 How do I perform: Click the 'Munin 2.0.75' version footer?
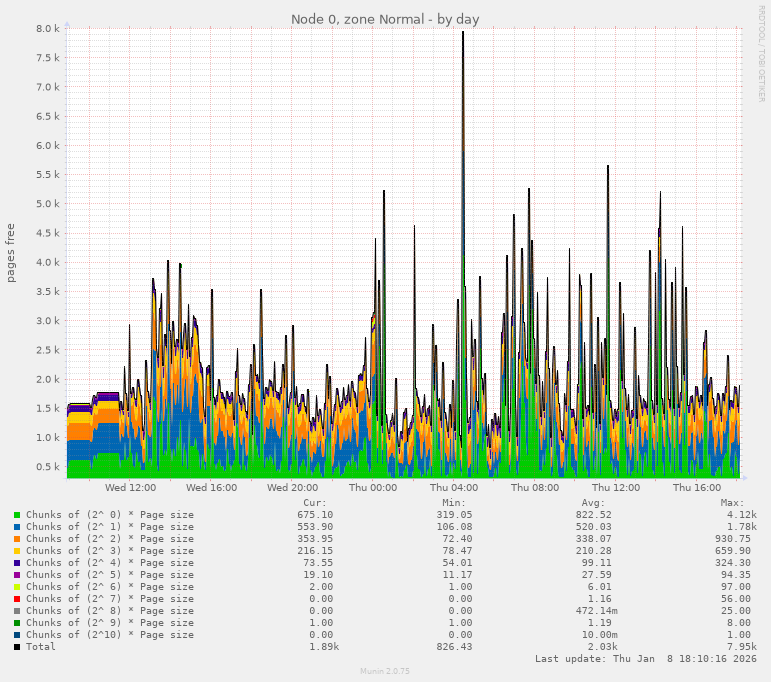(x=385, y=671)
